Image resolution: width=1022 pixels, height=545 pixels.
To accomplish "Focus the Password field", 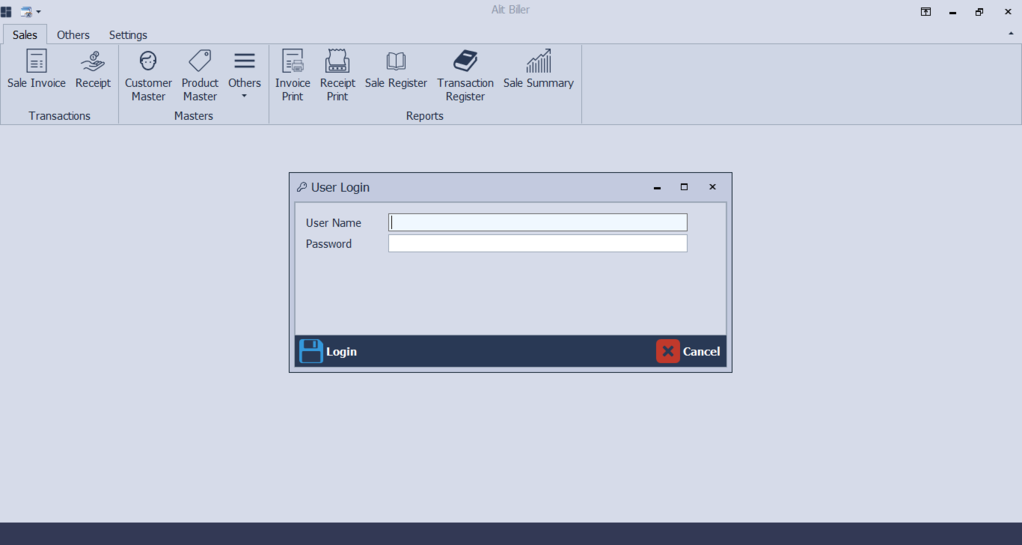I will 538,243.
